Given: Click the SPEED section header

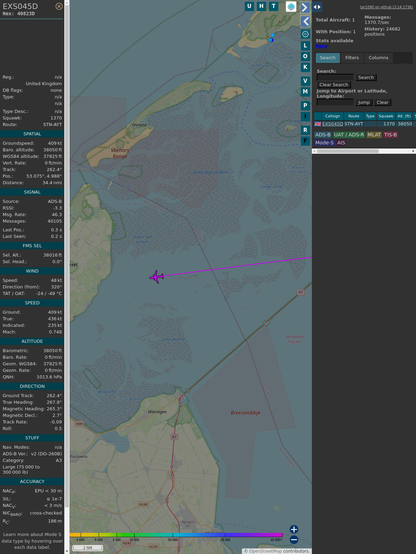Looking at the screenshot, I should 32,303.
